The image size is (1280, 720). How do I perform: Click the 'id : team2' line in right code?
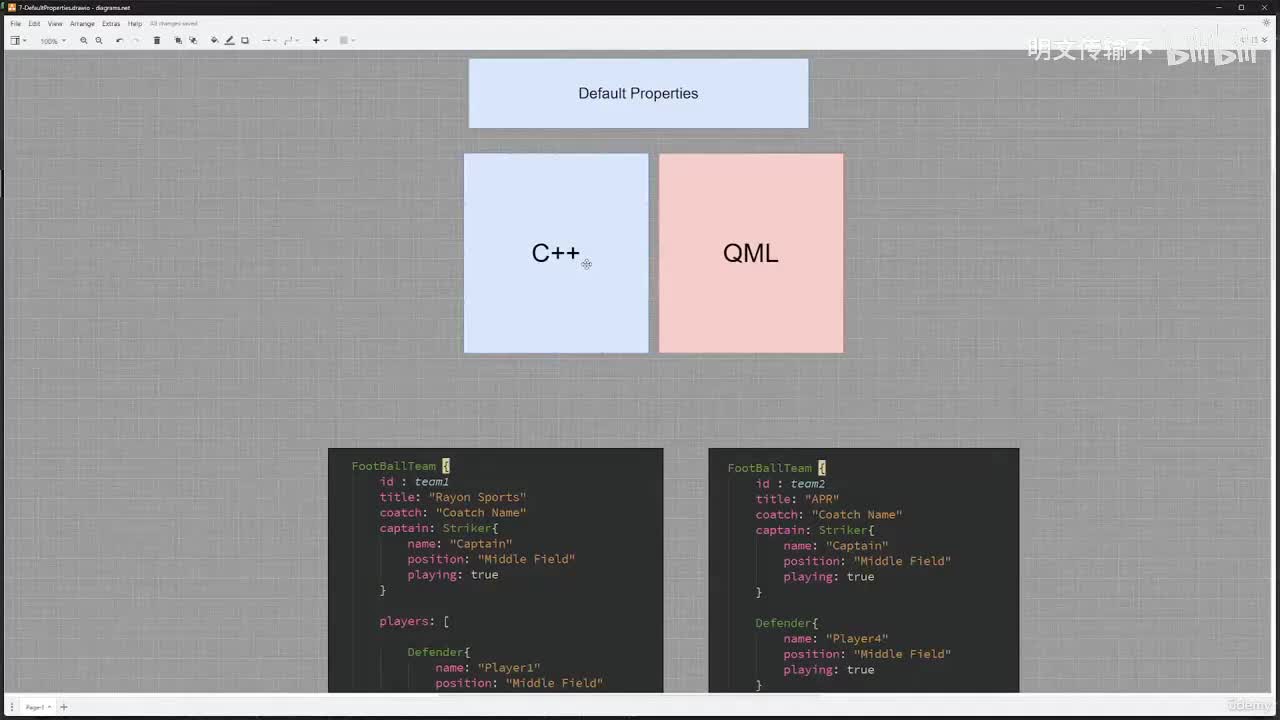[x=790, y=484]
